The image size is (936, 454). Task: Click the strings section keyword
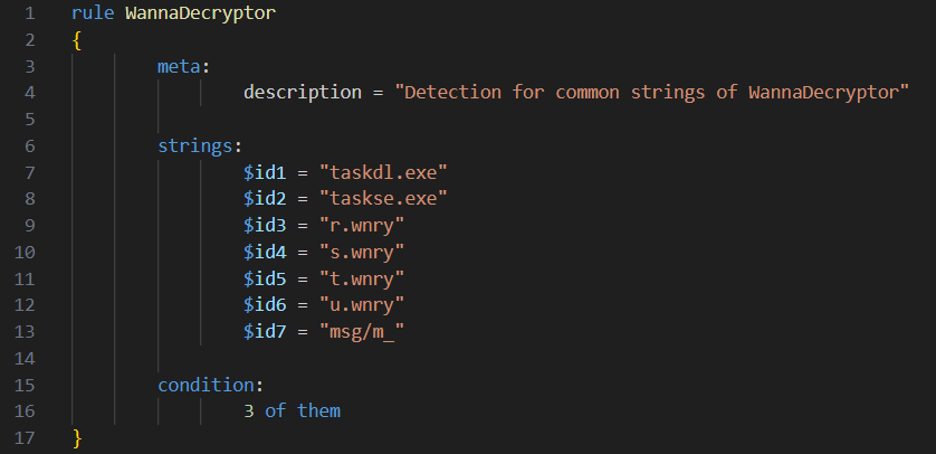coord(195,146)
